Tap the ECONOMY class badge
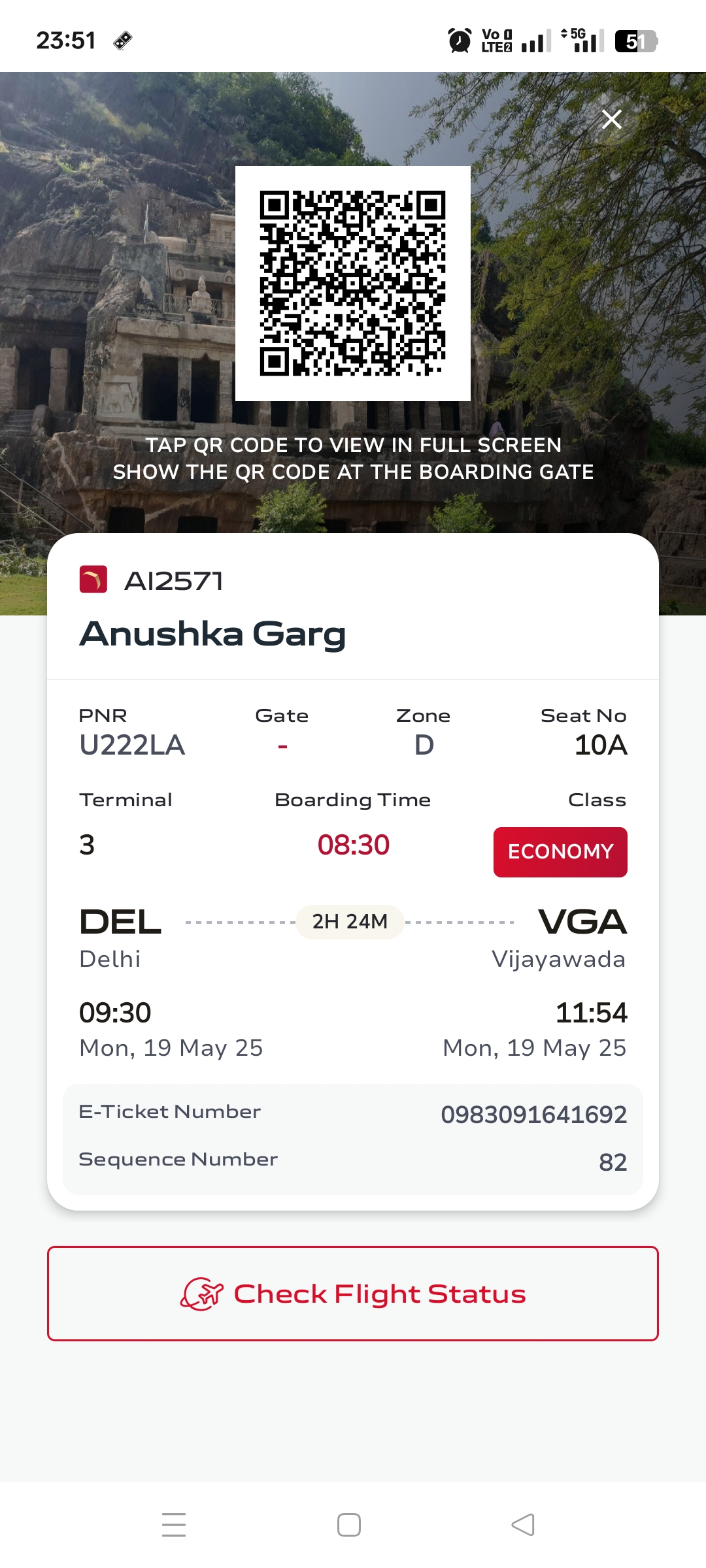The width and height of the screenshot is (706, 1568). point(560,852)
